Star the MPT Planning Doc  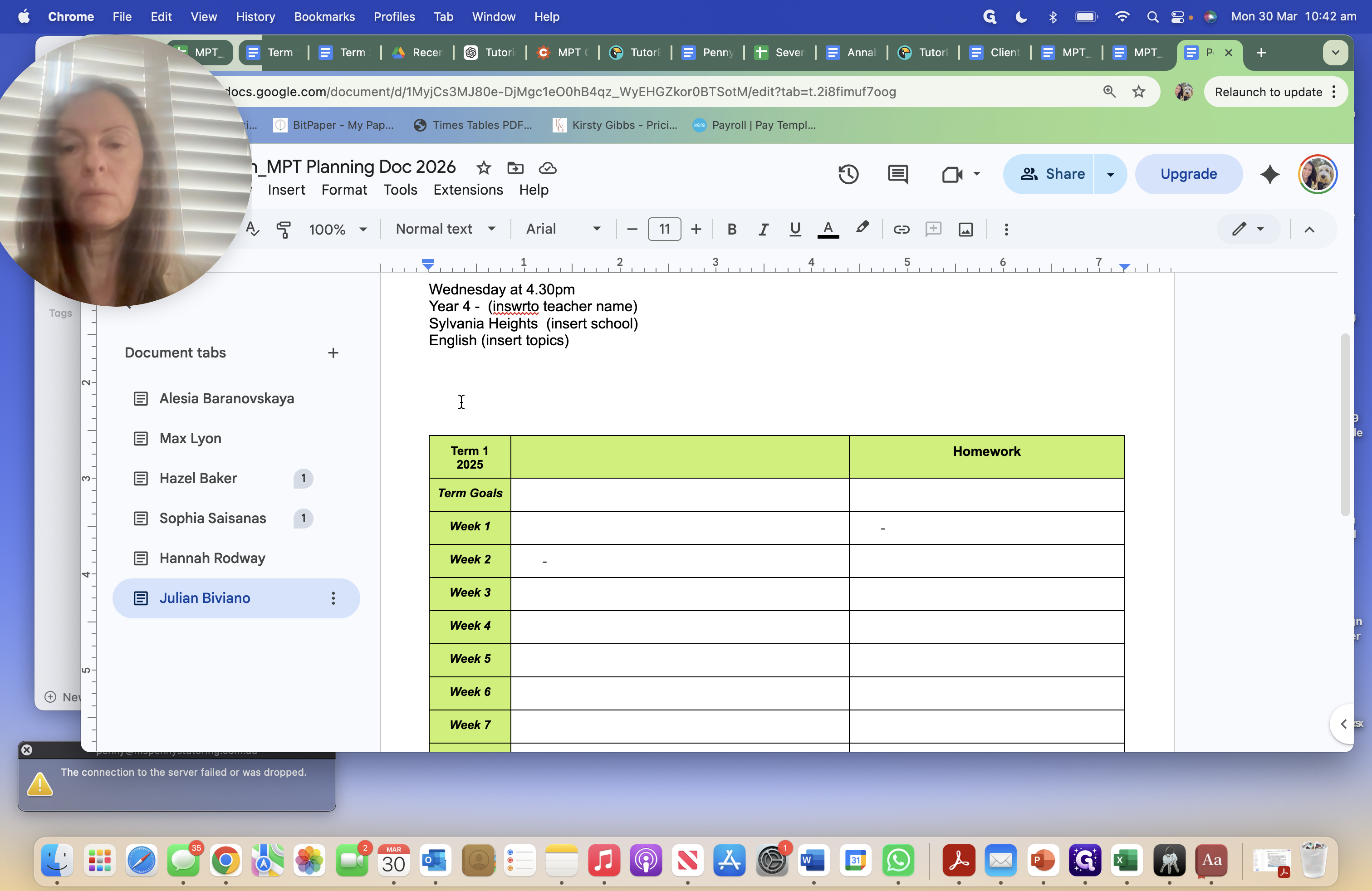tap(483, 168)
